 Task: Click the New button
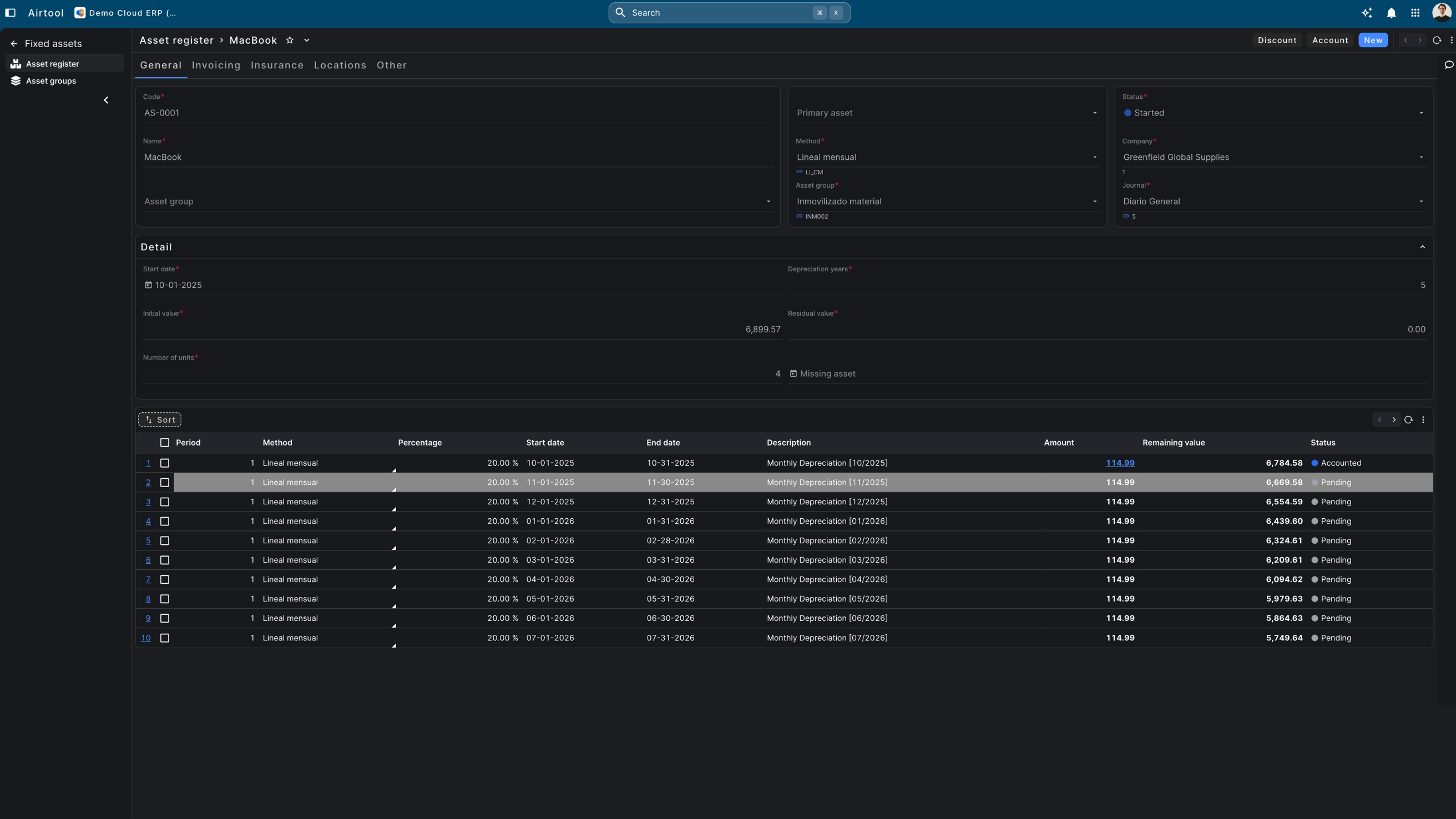click(1372, 40)
